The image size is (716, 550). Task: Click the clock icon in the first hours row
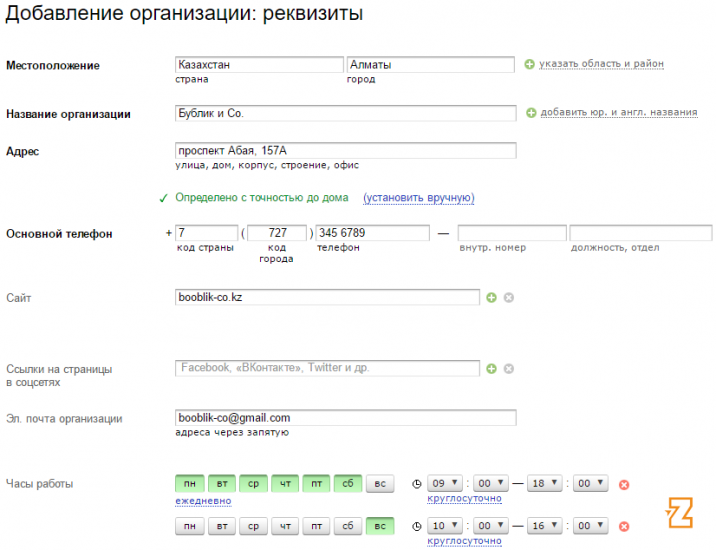point(416,484)
